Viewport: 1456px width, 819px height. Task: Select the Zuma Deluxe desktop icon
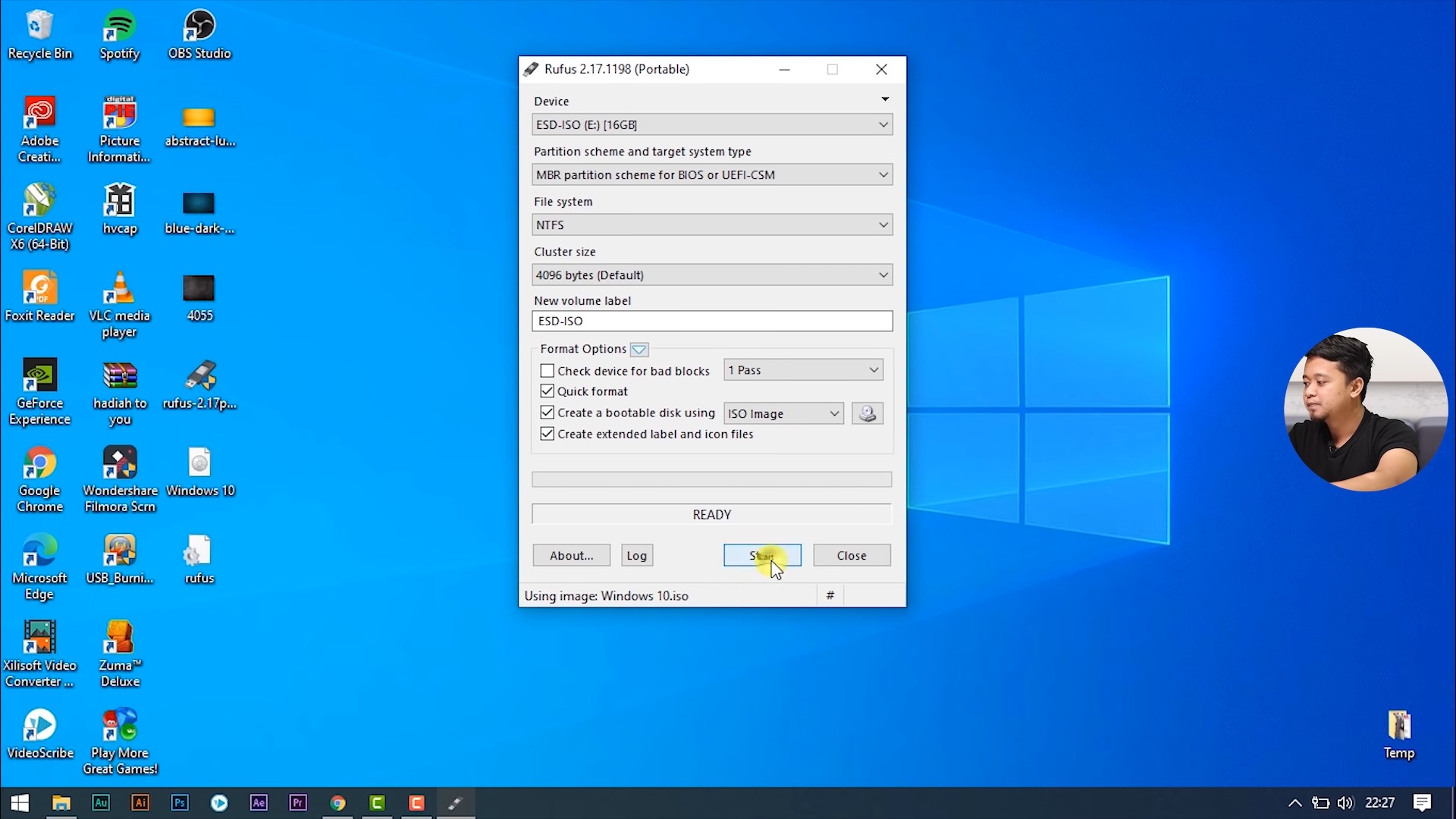coord(120,654)
